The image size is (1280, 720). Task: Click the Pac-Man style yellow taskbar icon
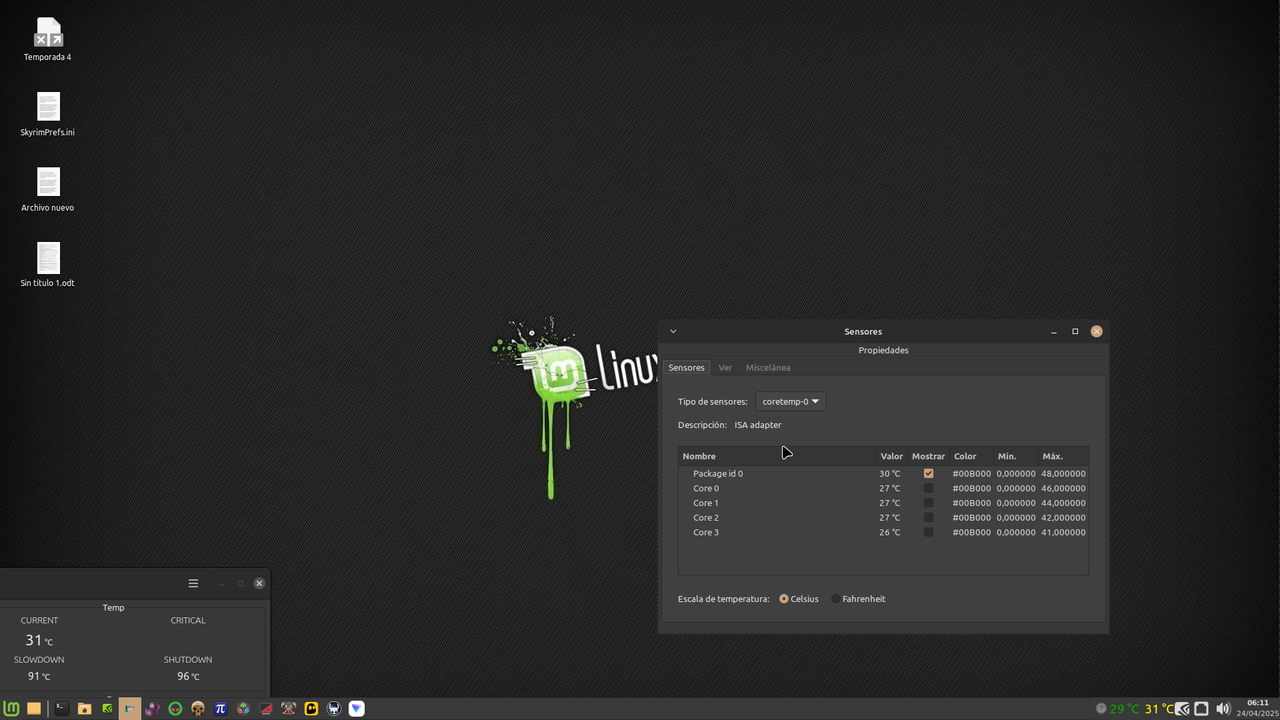(x=310, y=708)
